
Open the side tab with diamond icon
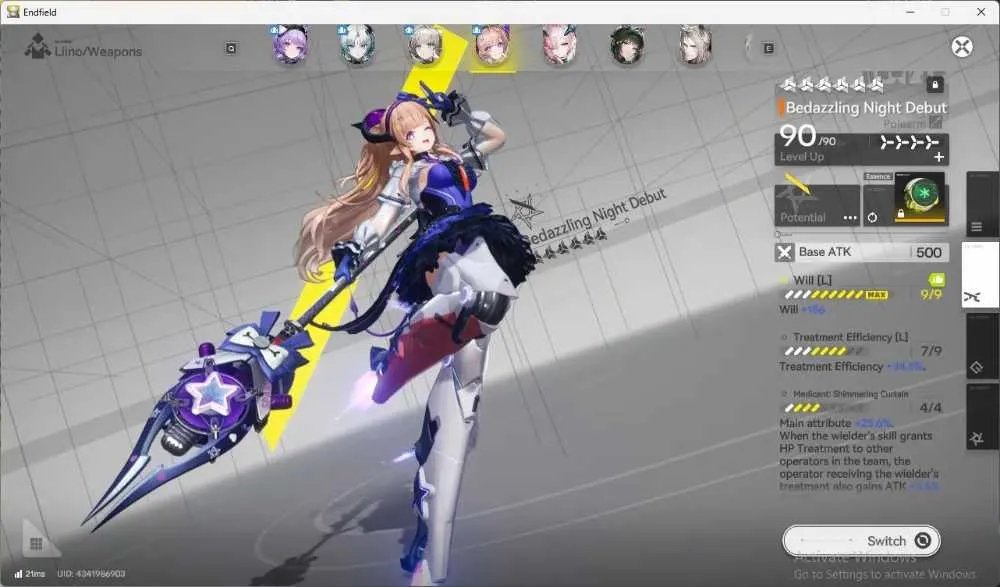(982, 346)
